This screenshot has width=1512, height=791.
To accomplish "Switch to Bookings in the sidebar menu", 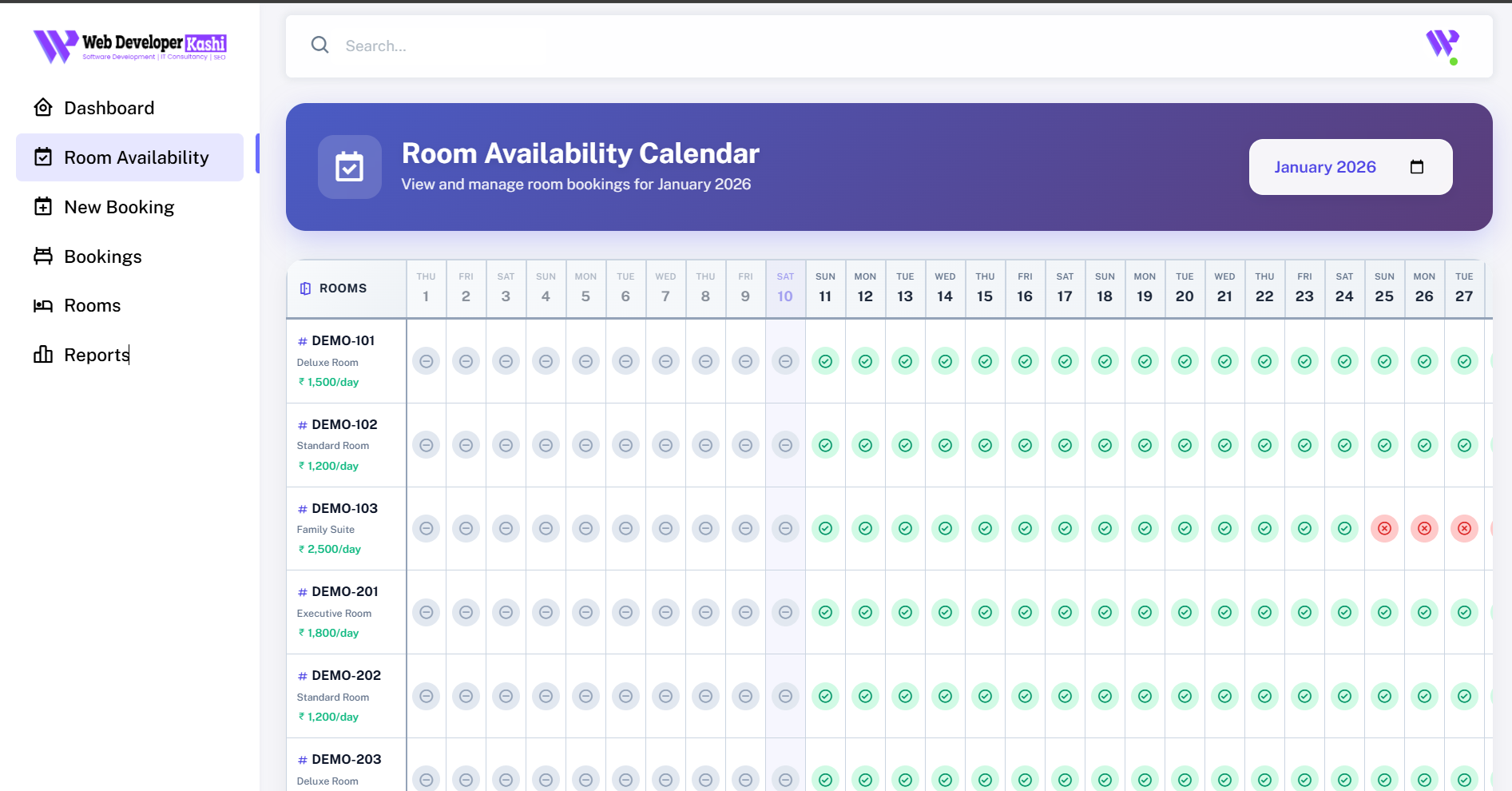I will [102, 256].
